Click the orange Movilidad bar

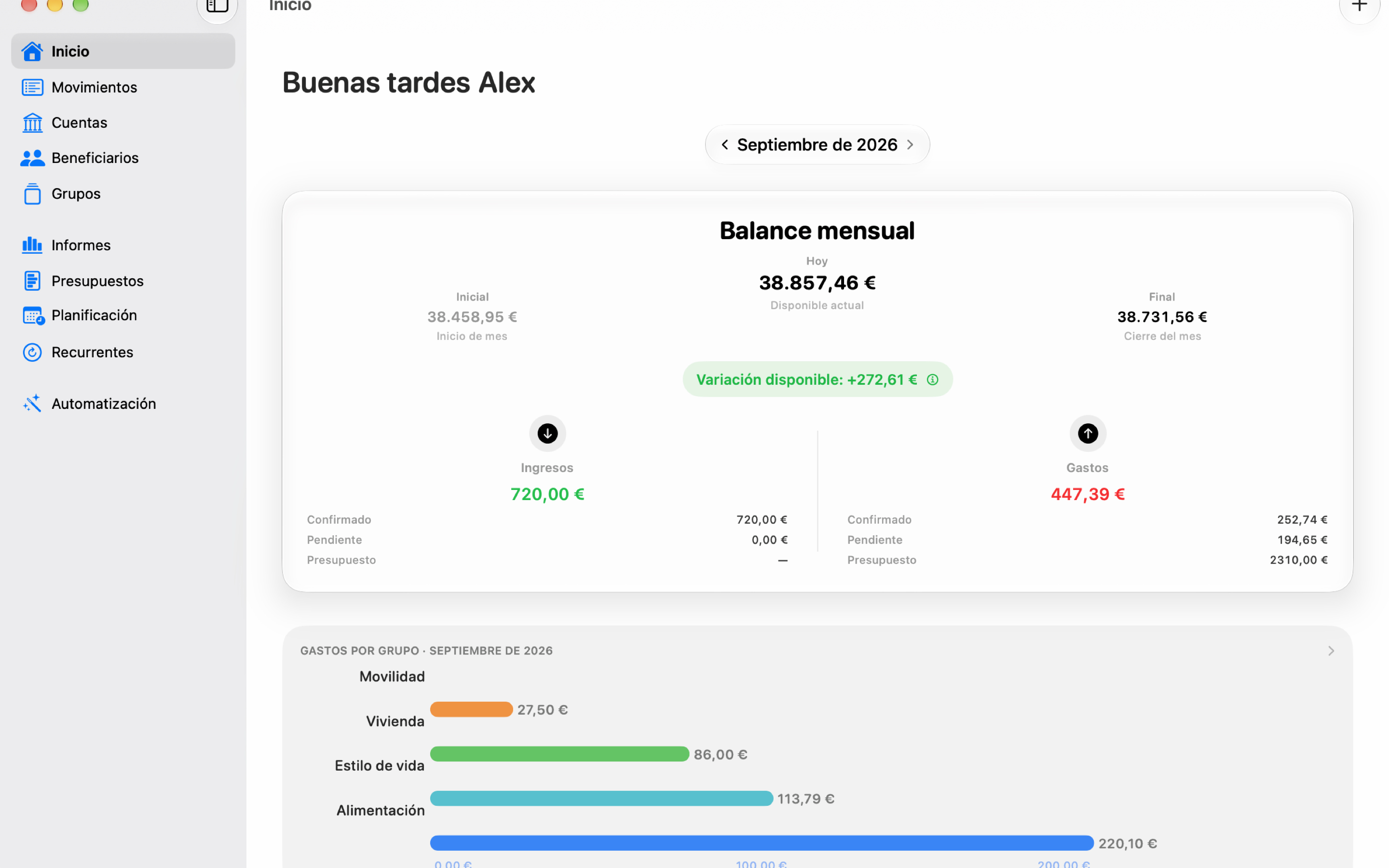[471, 709]
